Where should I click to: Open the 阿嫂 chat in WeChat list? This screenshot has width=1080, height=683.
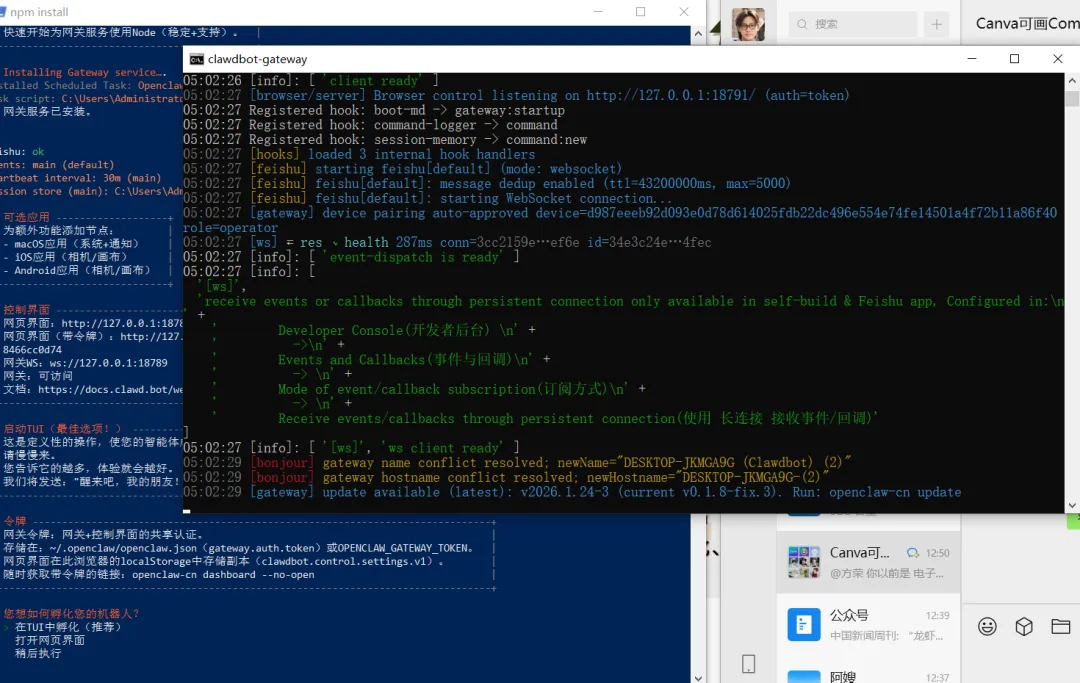[869, 673]
